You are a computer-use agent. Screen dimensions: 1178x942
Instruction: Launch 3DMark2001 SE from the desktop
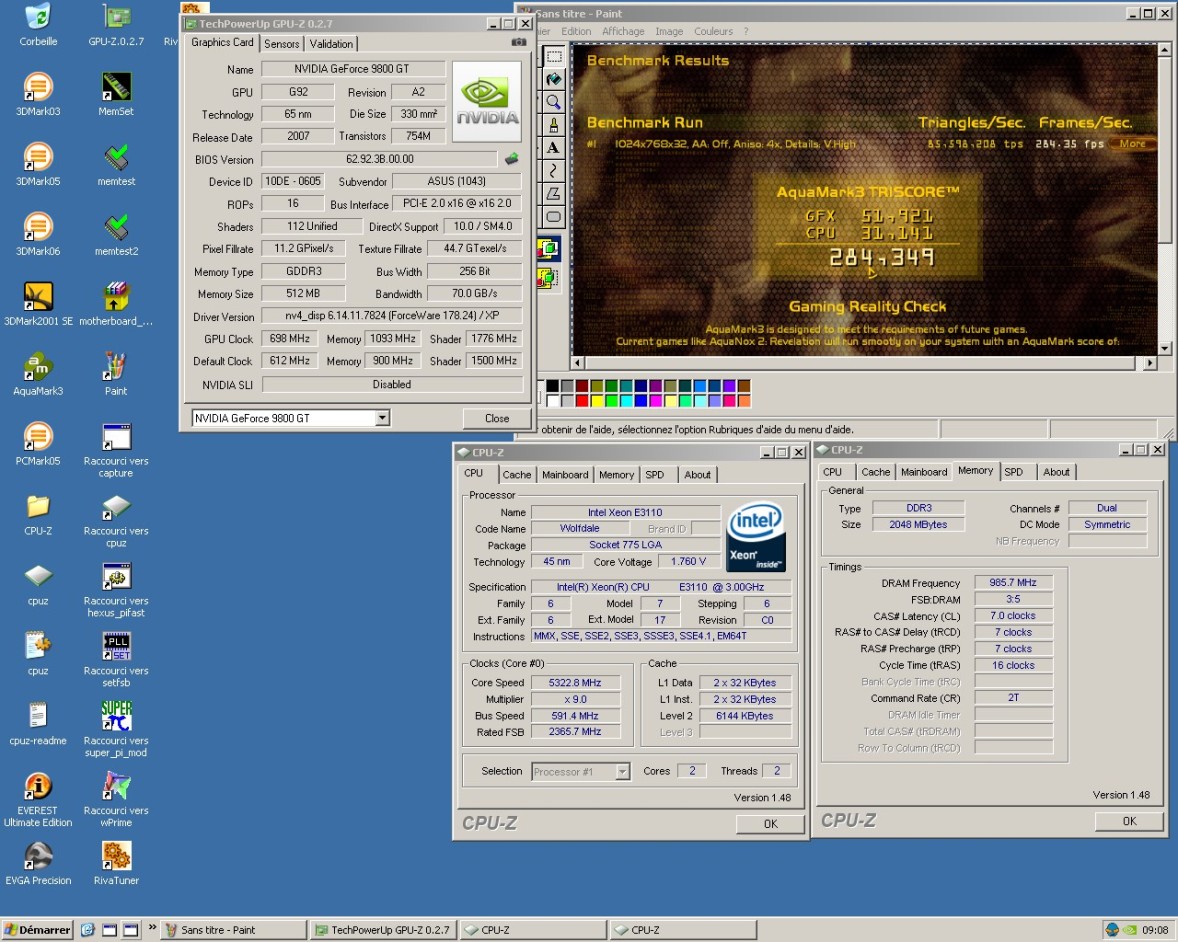coord(38,303)
